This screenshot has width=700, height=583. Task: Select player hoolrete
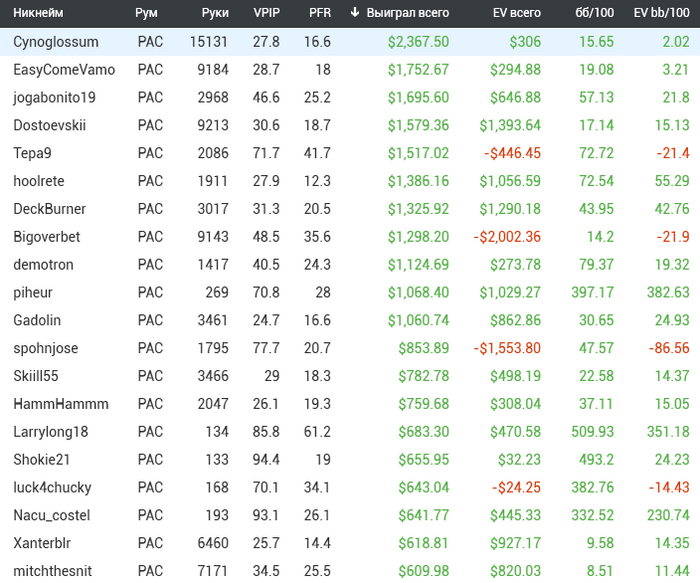(39, 181)
